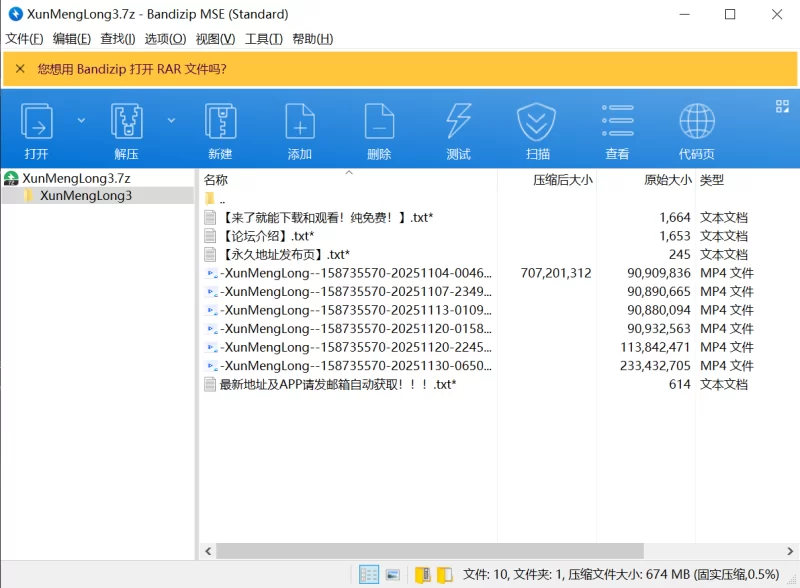This screenshot has height=588, width=800.
Task: Expand the 解压 dropdown arrow
Action: point(171,120)
